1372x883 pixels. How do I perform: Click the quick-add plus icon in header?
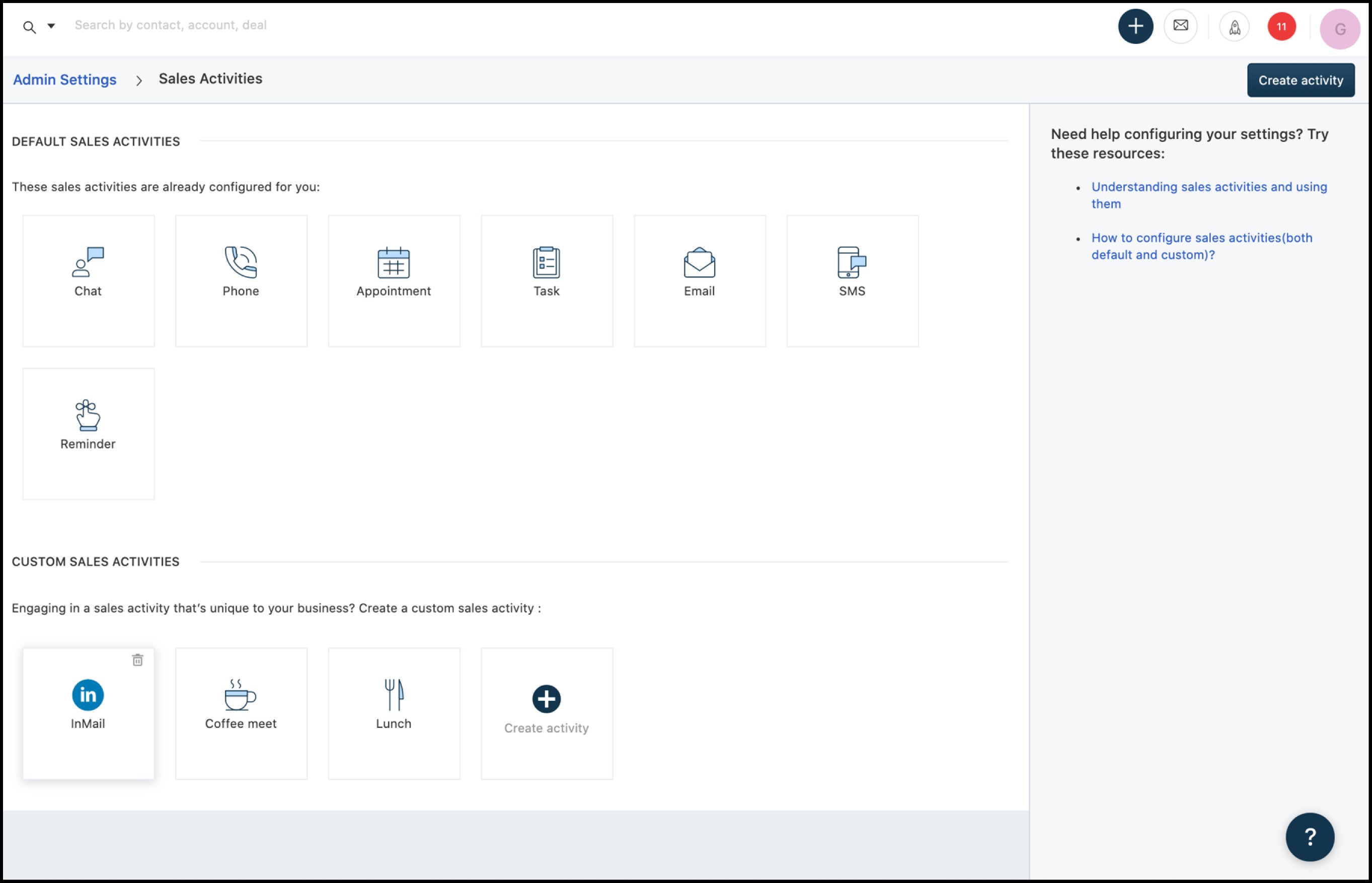tap(1135, 26)
